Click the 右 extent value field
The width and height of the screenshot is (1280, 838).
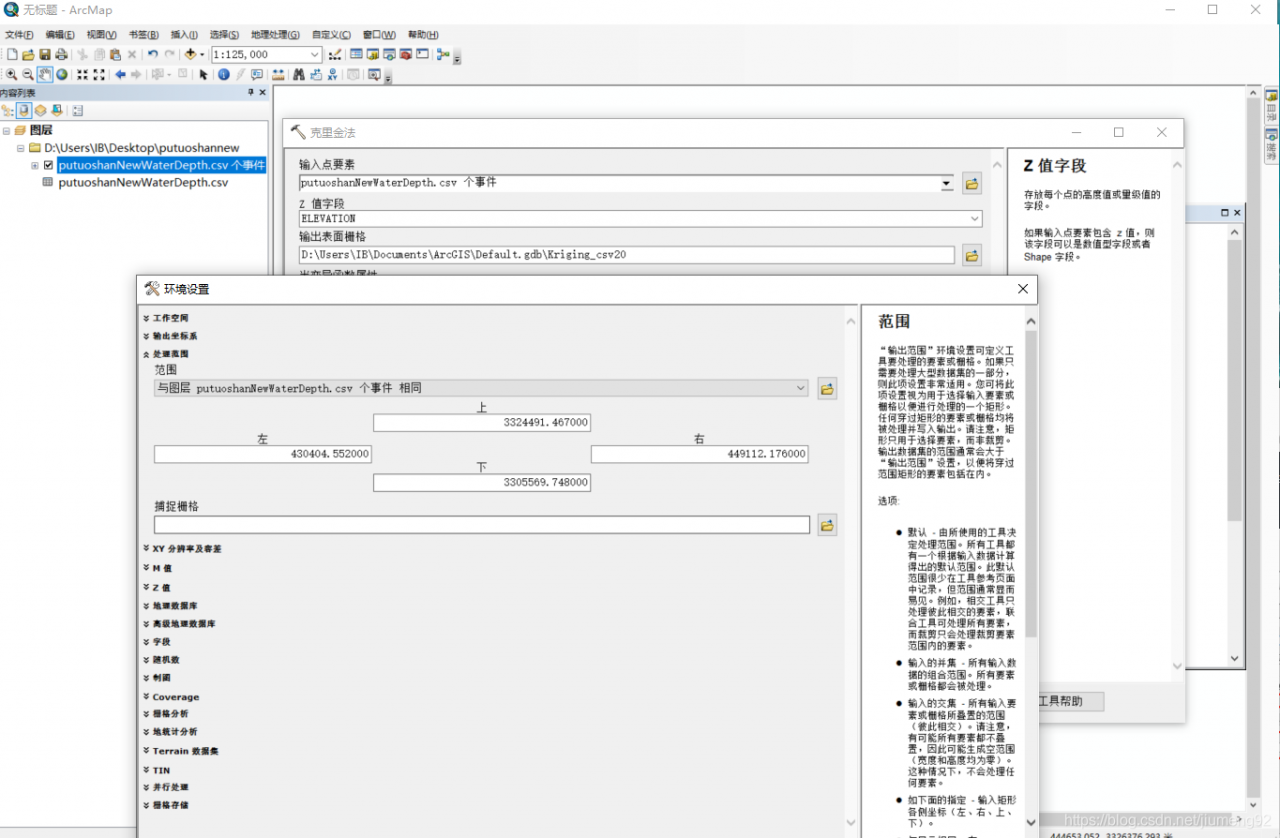(x=700, y=454)
